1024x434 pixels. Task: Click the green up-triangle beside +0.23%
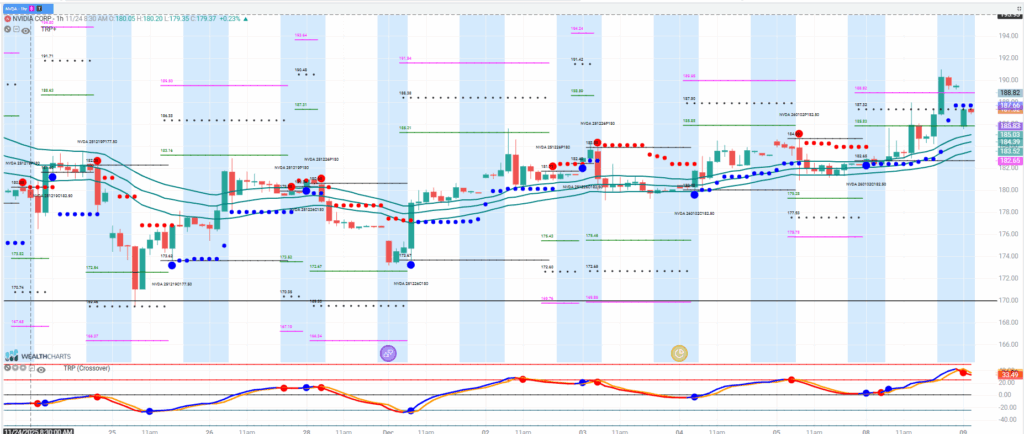(246, 19)
